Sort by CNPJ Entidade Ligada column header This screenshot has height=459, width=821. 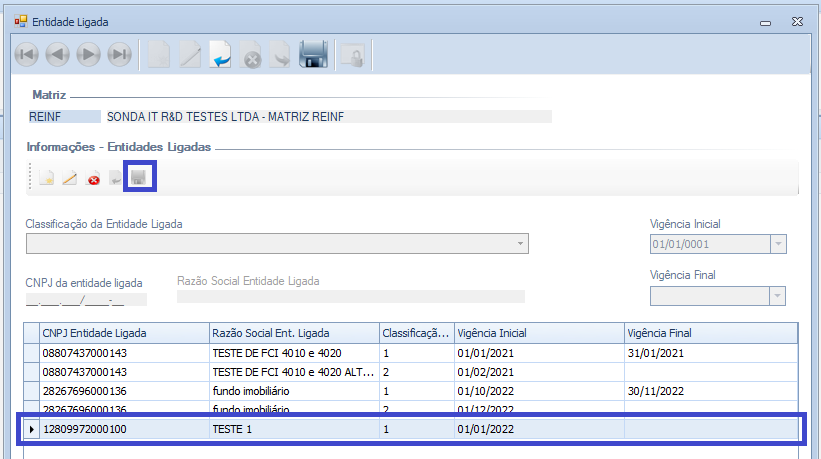tap(122, 333)
